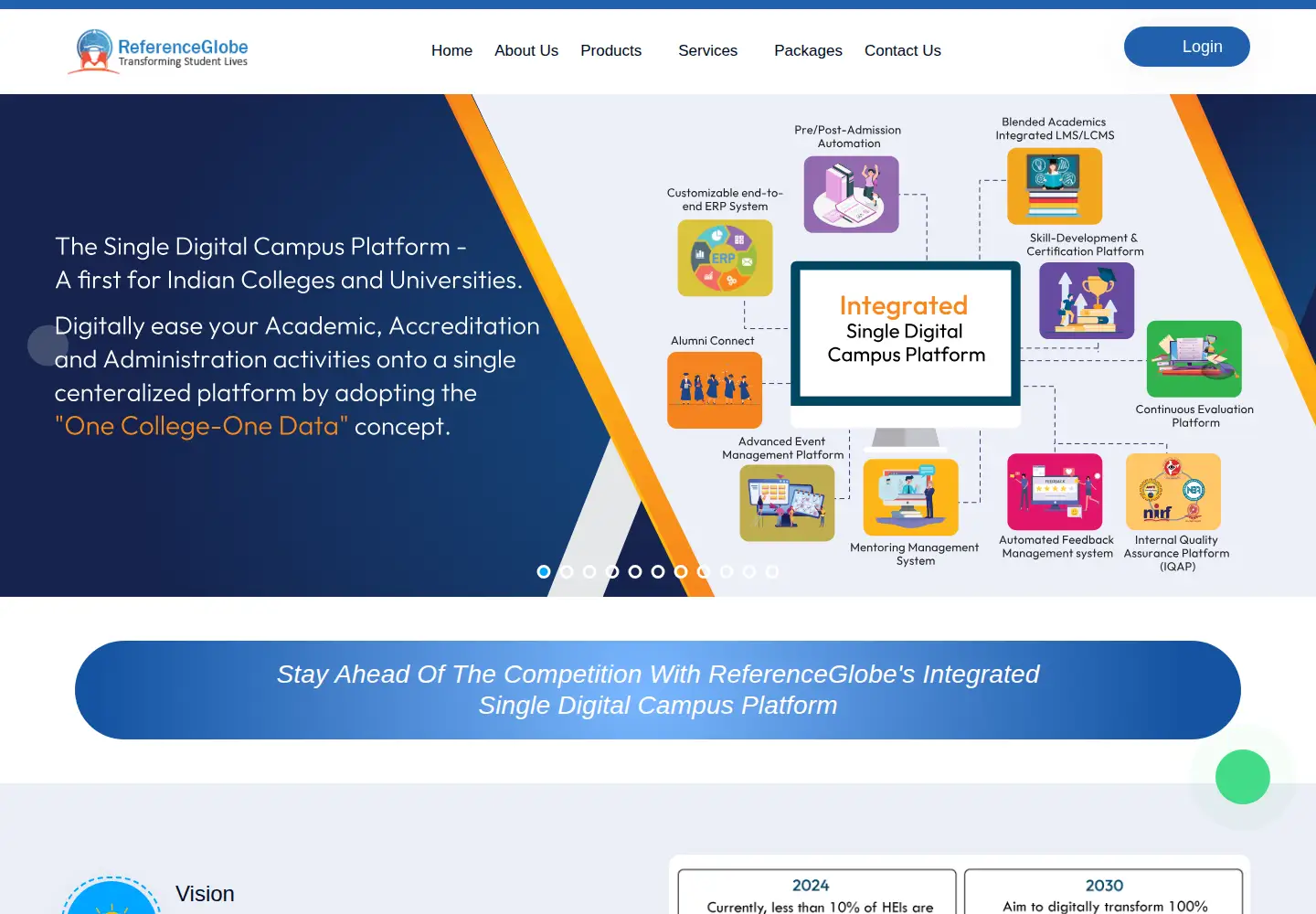The width and height of the screenshot is (1316, 914).
Task: Click the Vision heading
Action: coord(205,894)
